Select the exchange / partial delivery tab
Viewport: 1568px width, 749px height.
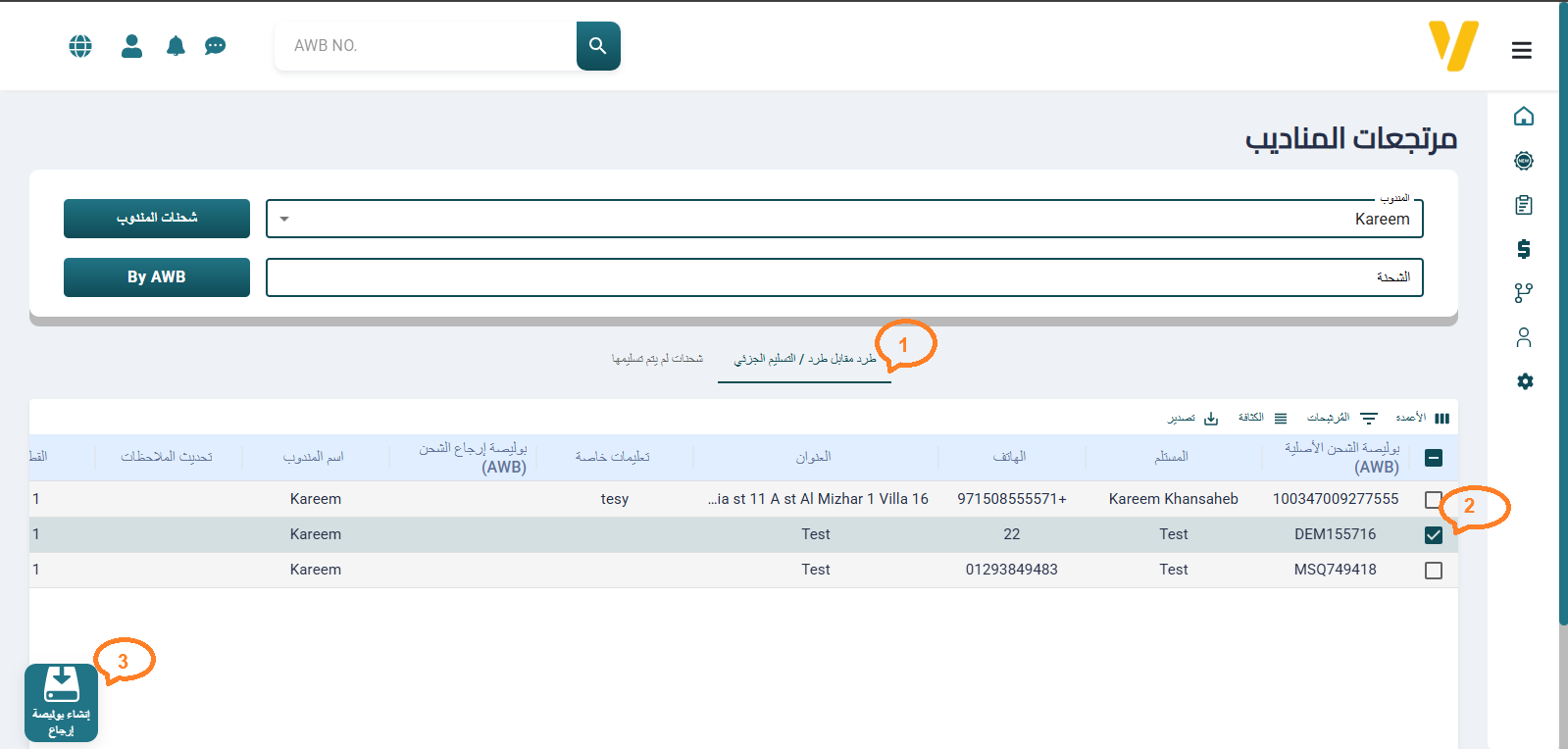(x=804, y=359)
